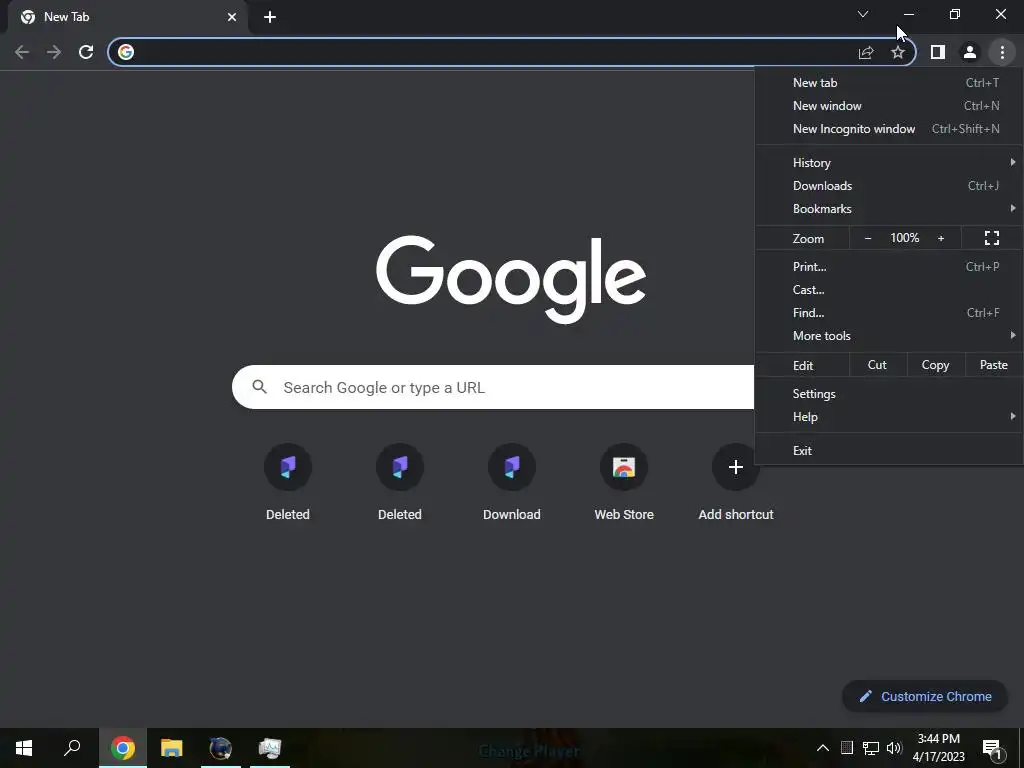This screenshot has height=768, width=1024.
Task: Expand the More tools submenu
Action: (x=889, y=336)
